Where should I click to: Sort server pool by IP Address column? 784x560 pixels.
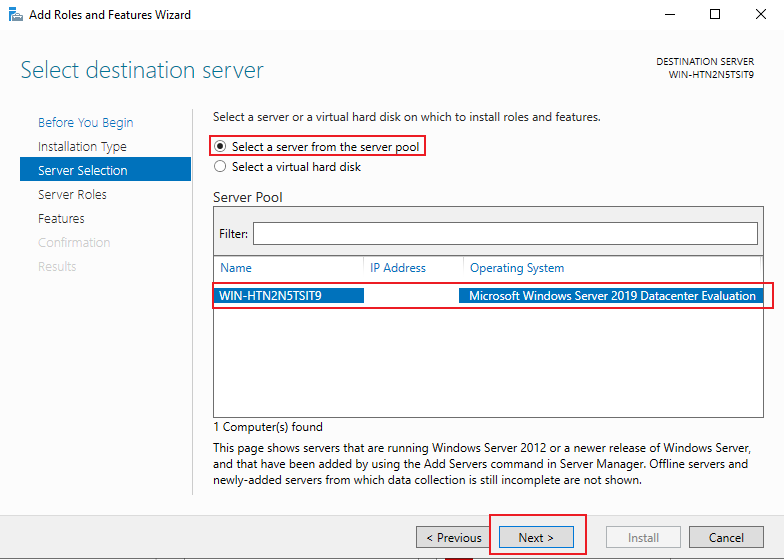tap(398, 268)
